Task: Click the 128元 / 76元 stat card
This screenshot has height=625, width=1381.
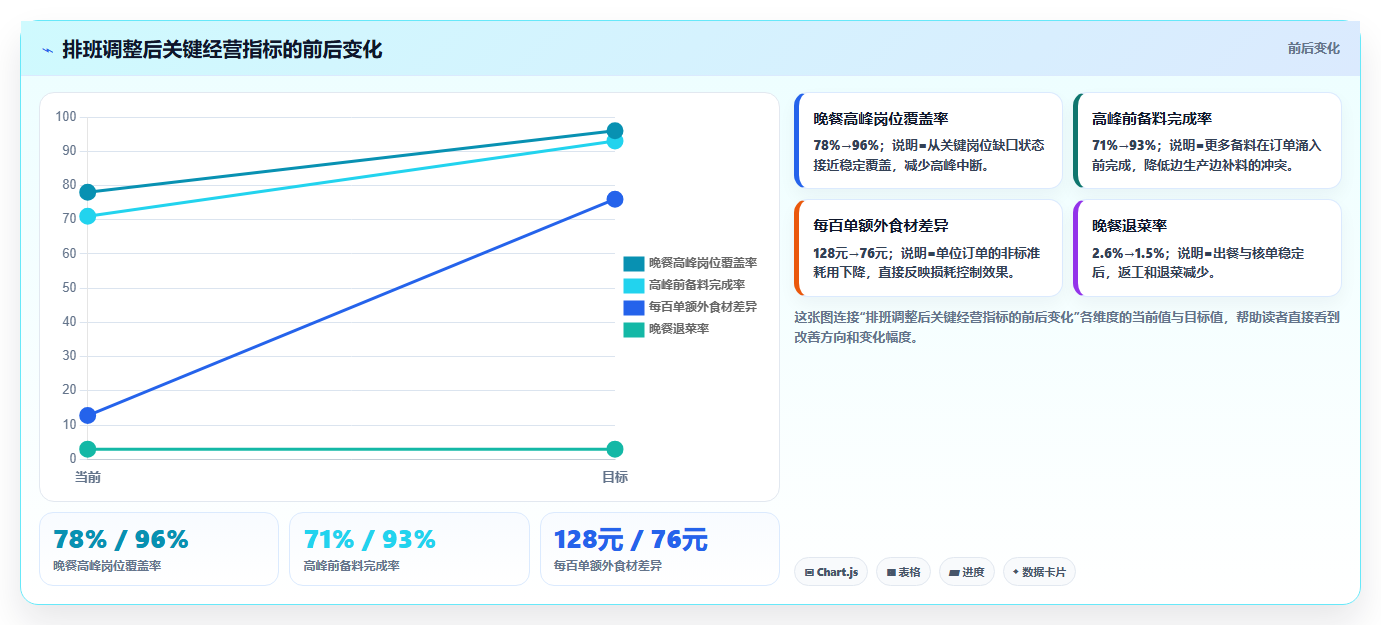Action: (x=660, y=549)
